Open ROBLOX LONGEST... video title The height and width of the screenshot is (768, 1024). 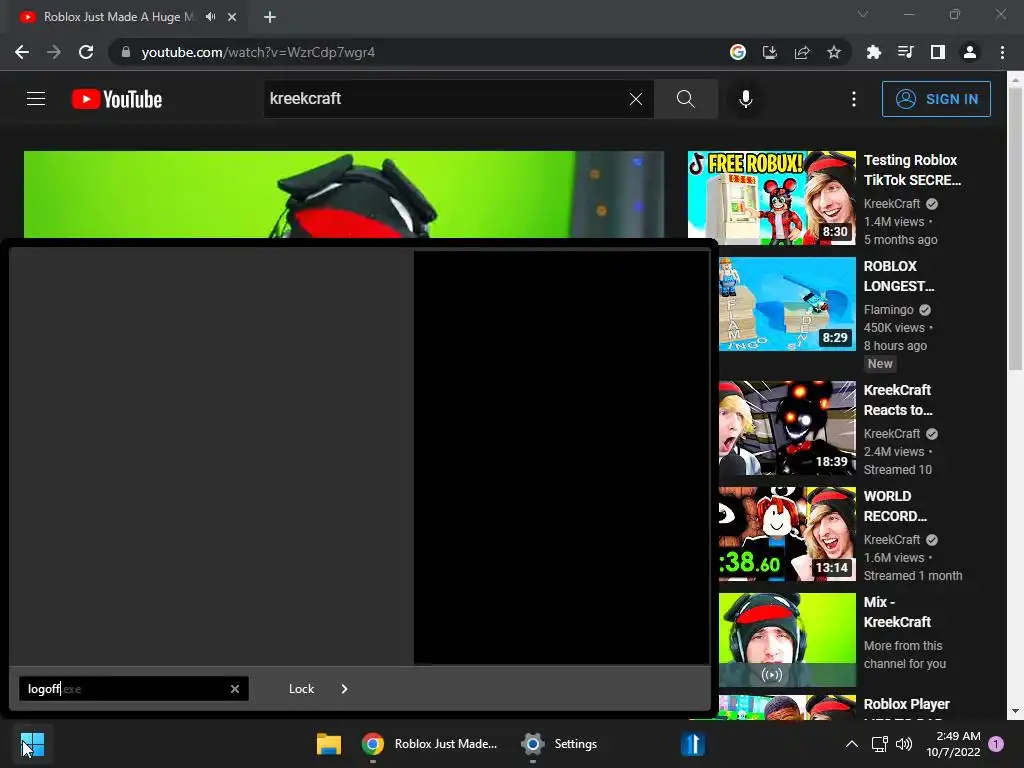tap(899, 276)
